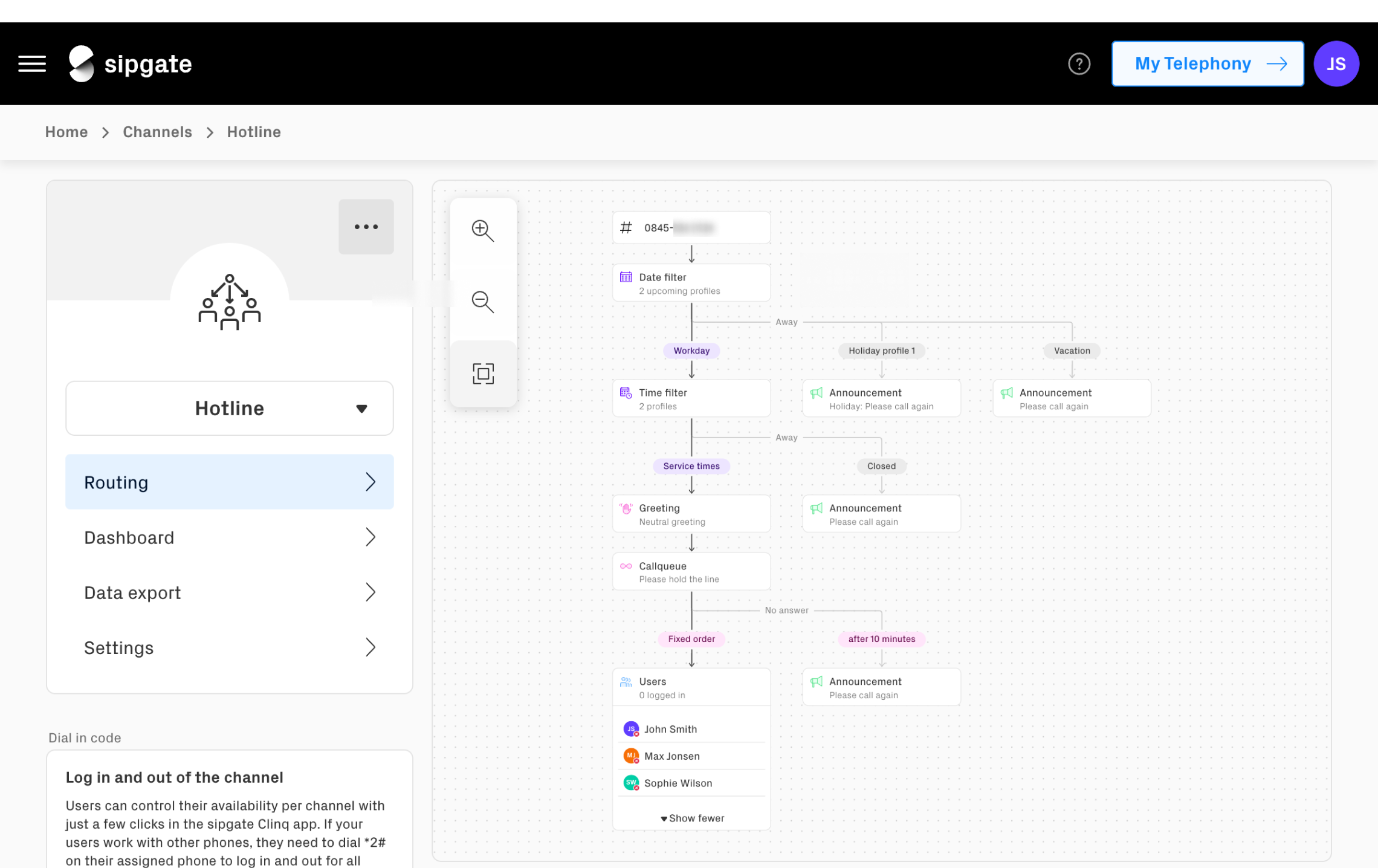Open the JS user avatar menu
Image resolution: width=1378 pixels, height=868 pixels.
click(x=1336, y=63)
